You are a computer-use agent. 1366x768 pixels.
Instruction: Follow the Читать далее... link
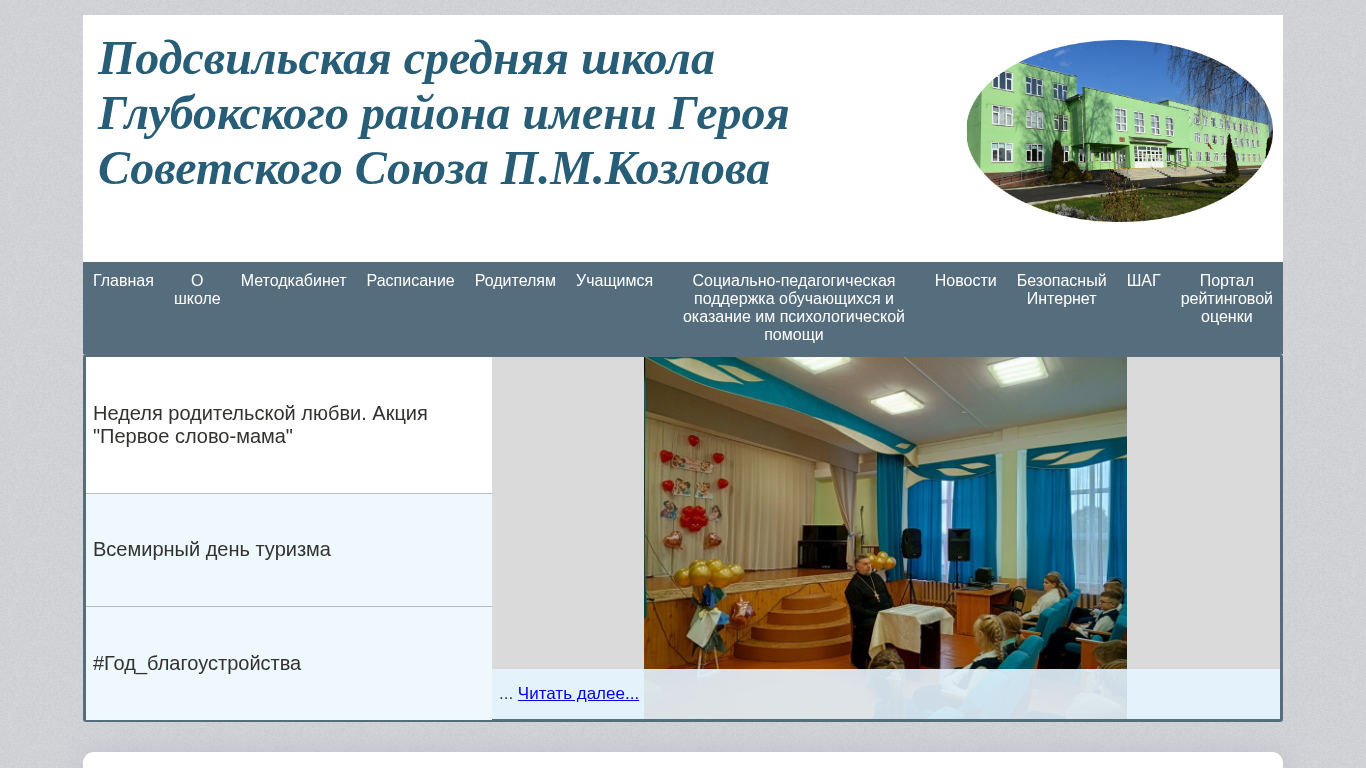pyautogui.click(x=578, y=693)
